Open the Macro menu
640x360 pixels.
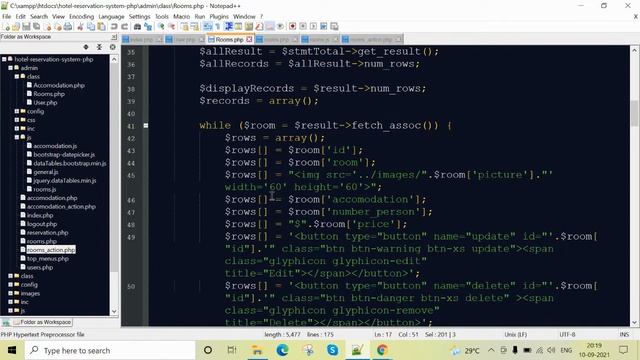click(181, 16)
